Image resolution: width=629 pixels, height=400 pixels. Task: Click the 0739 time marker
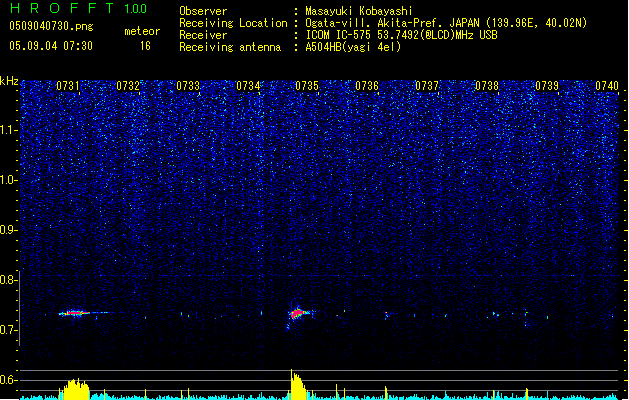(547, 86)
